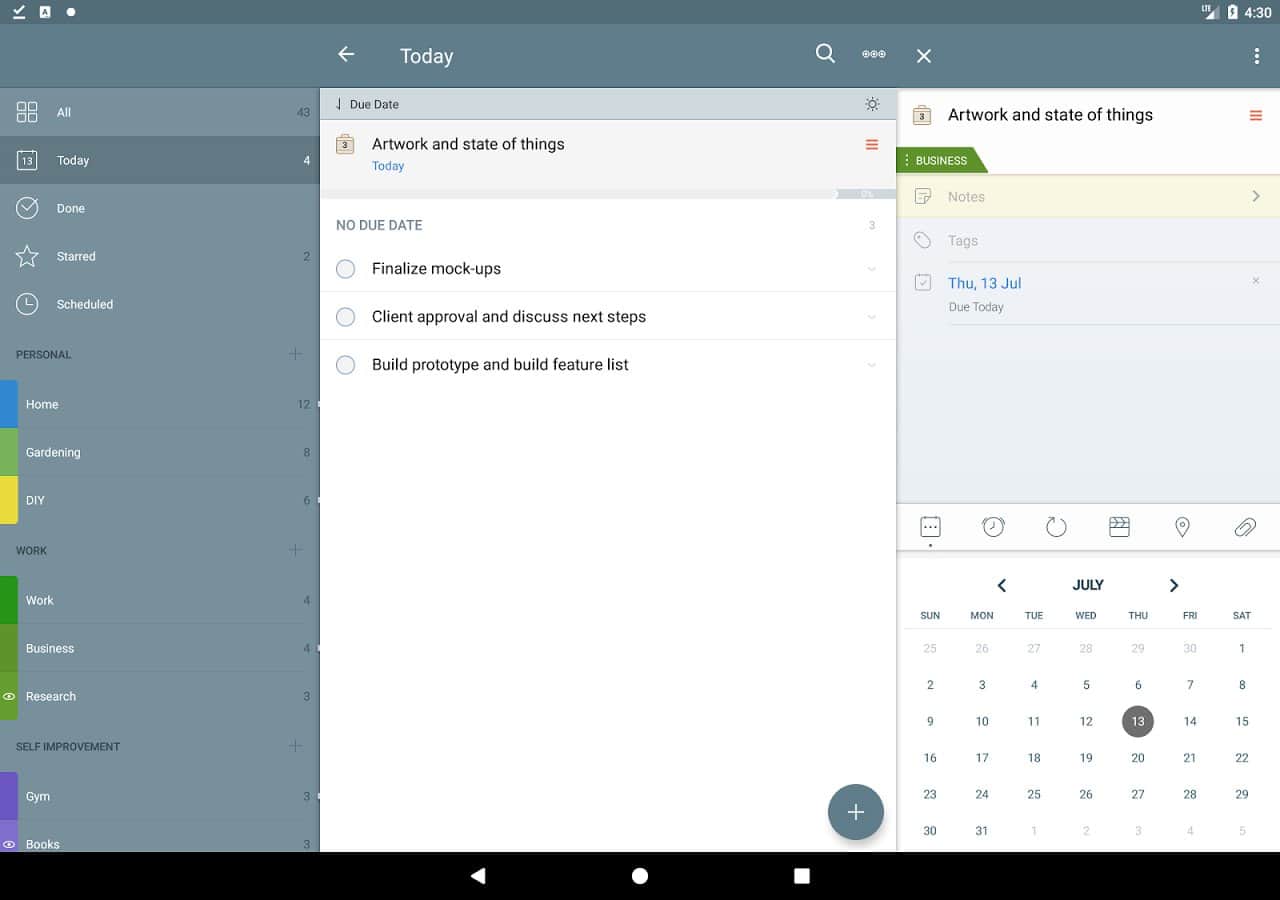Click the red priority lines in detail panel
Screen dimensions: 1280x900
point(1256,116)
